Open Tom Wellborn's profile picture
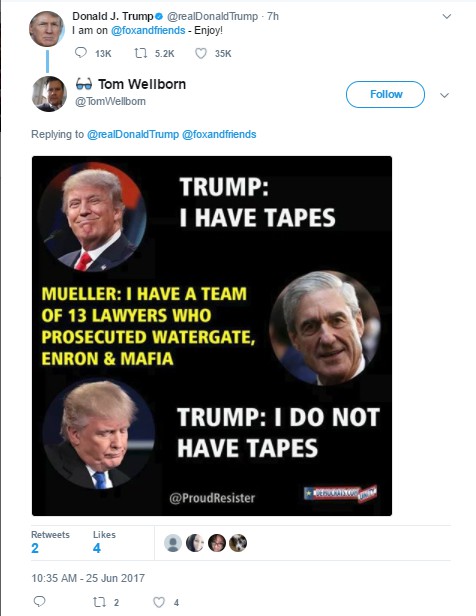 pos(49,94)
